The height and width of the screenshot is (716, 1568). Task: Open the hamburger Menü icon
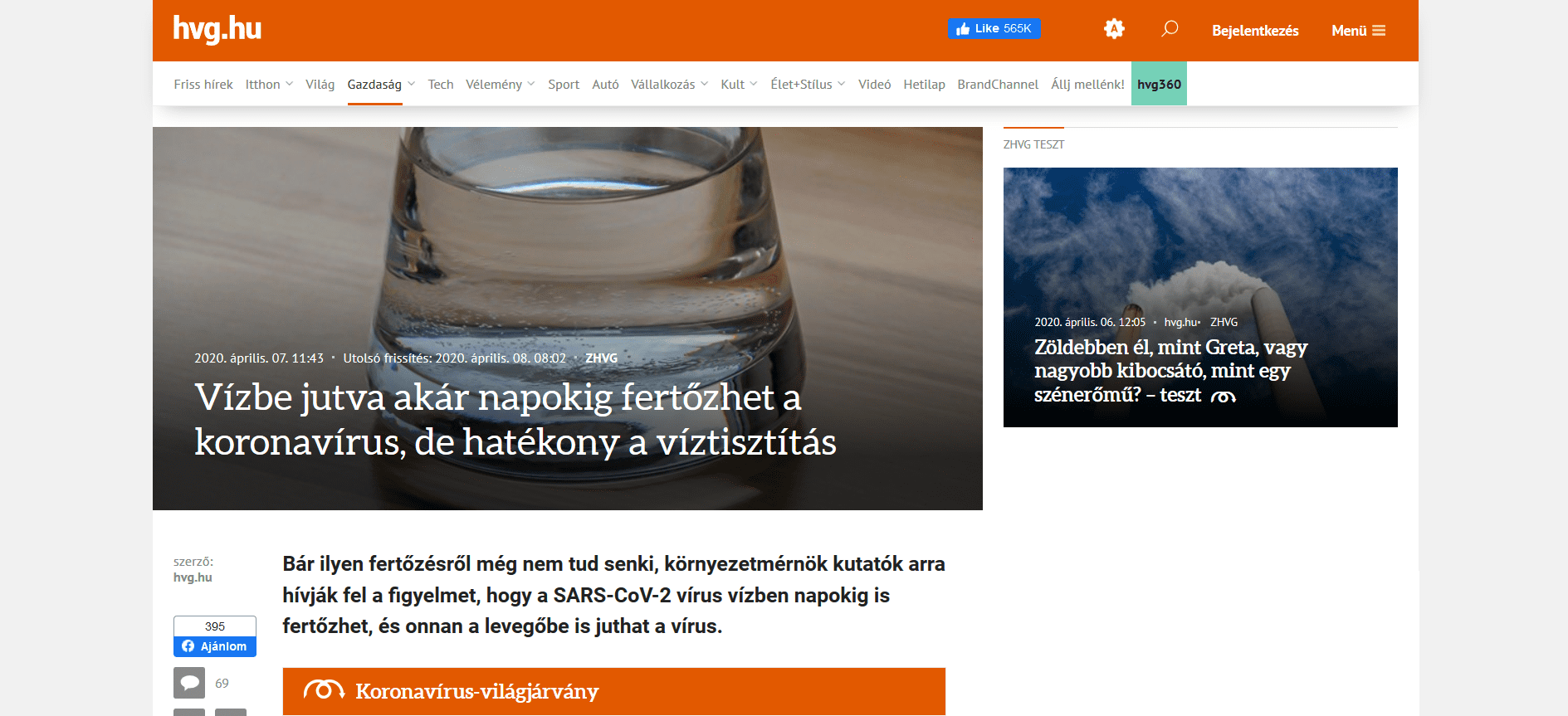coord(1379,31)
